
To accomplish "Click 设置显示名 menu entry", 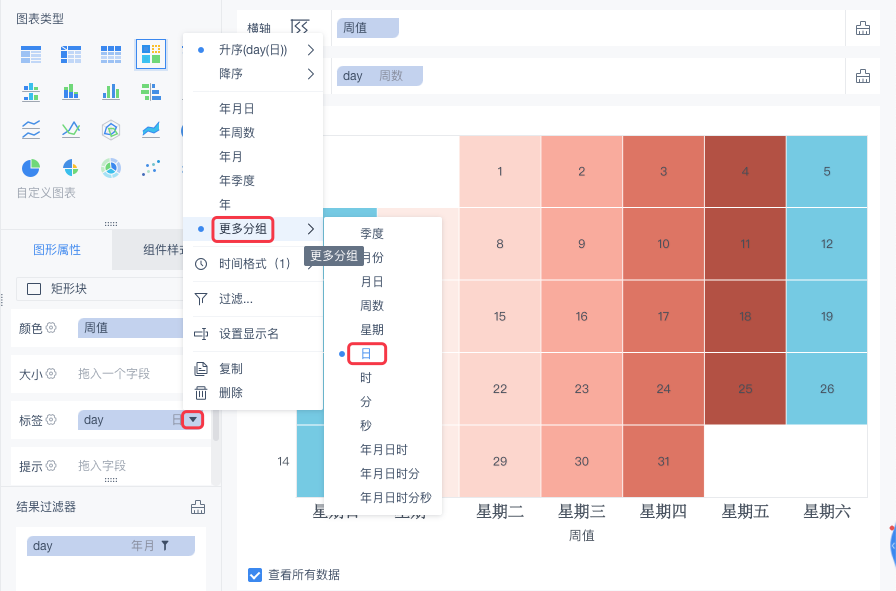I will pos(249,334).
